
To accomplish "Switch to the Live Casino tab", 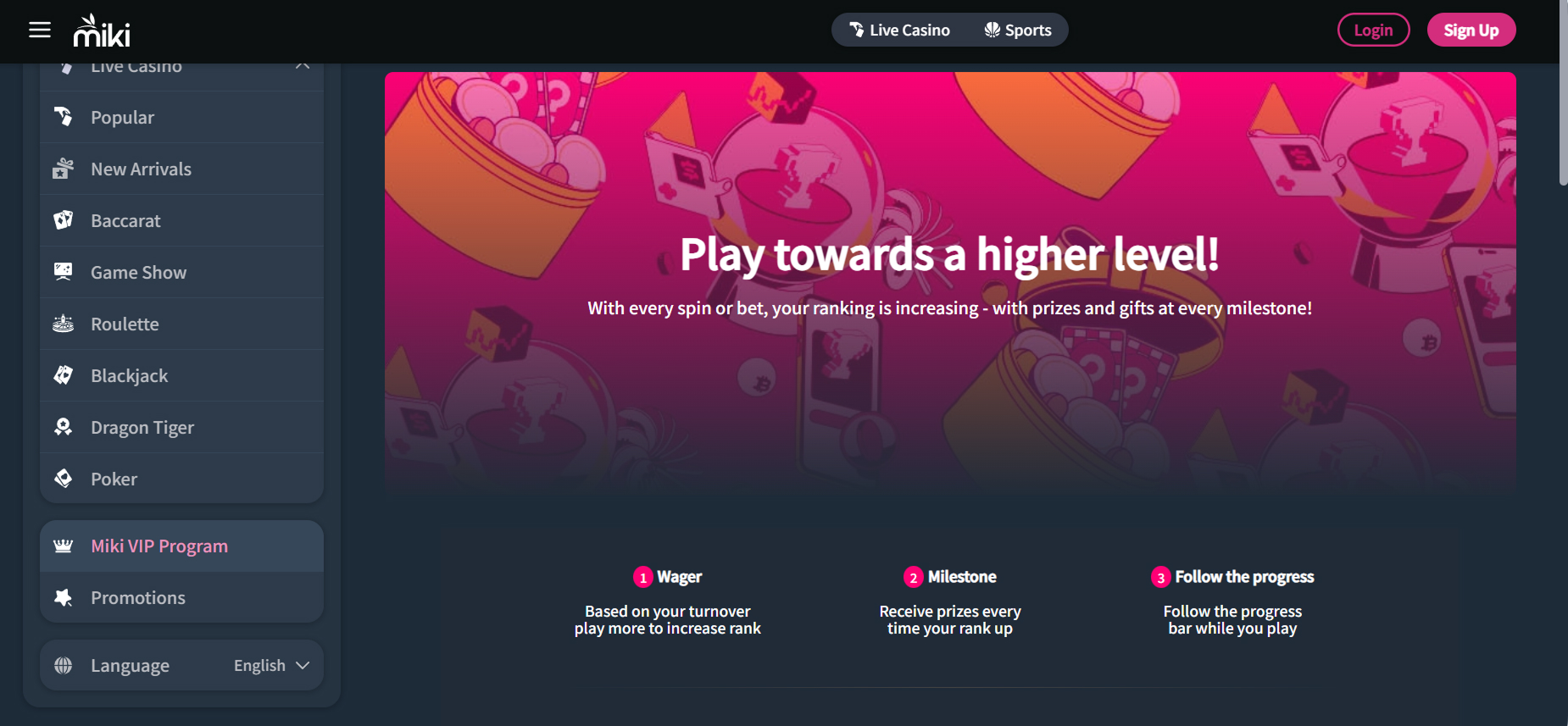I will 899,30.
